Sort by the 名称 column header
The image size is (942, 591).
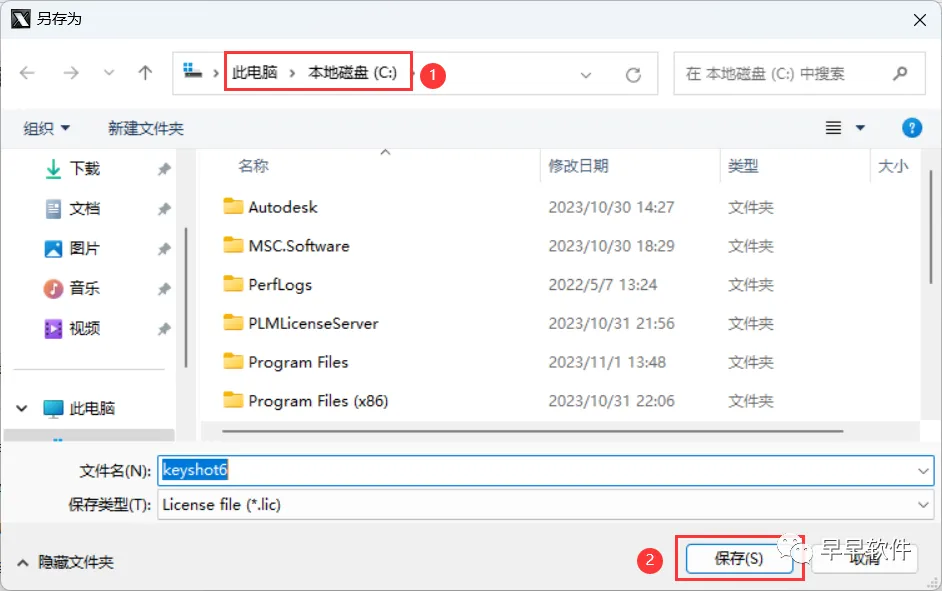pos(253,166)
